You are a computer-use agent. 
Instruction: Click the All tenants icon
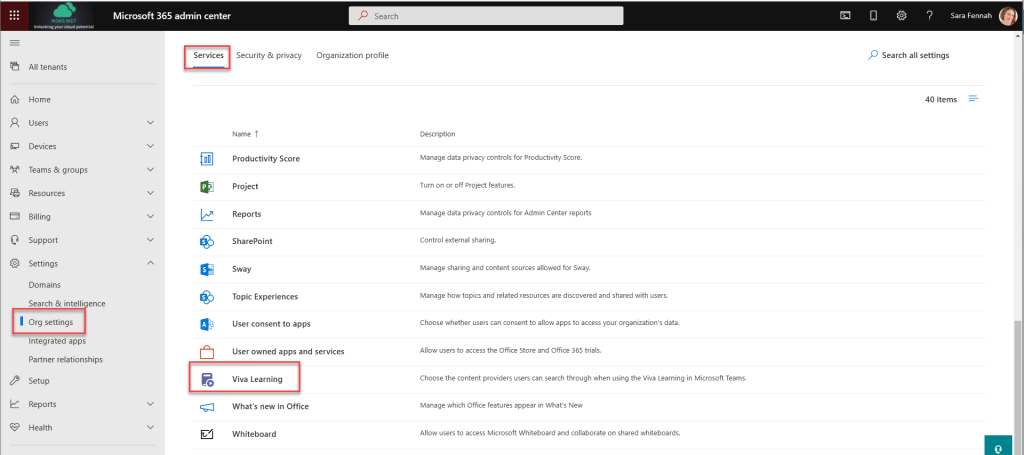coord(14,67)
